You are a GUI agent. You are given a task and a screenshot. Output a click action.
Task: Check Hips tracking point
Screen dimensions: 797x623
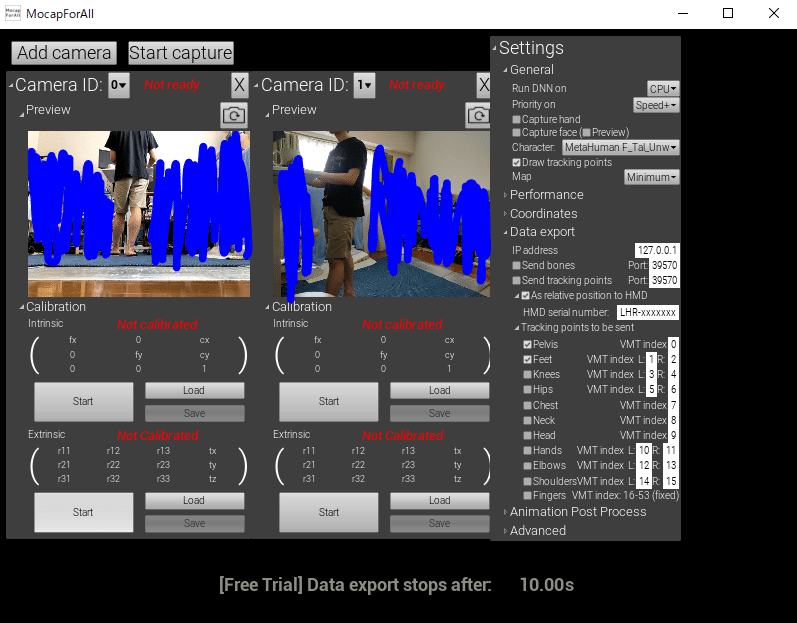[528, 390]
